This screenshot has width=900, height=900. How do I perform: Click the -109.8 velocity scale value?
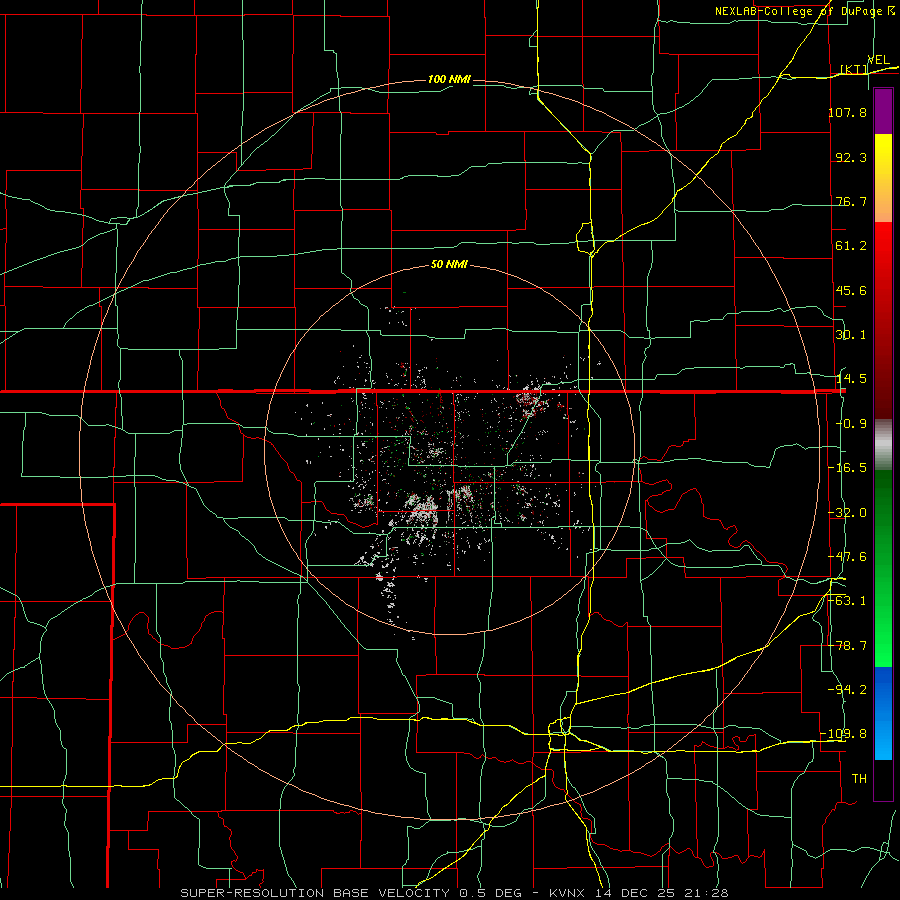tap(844, 734)
